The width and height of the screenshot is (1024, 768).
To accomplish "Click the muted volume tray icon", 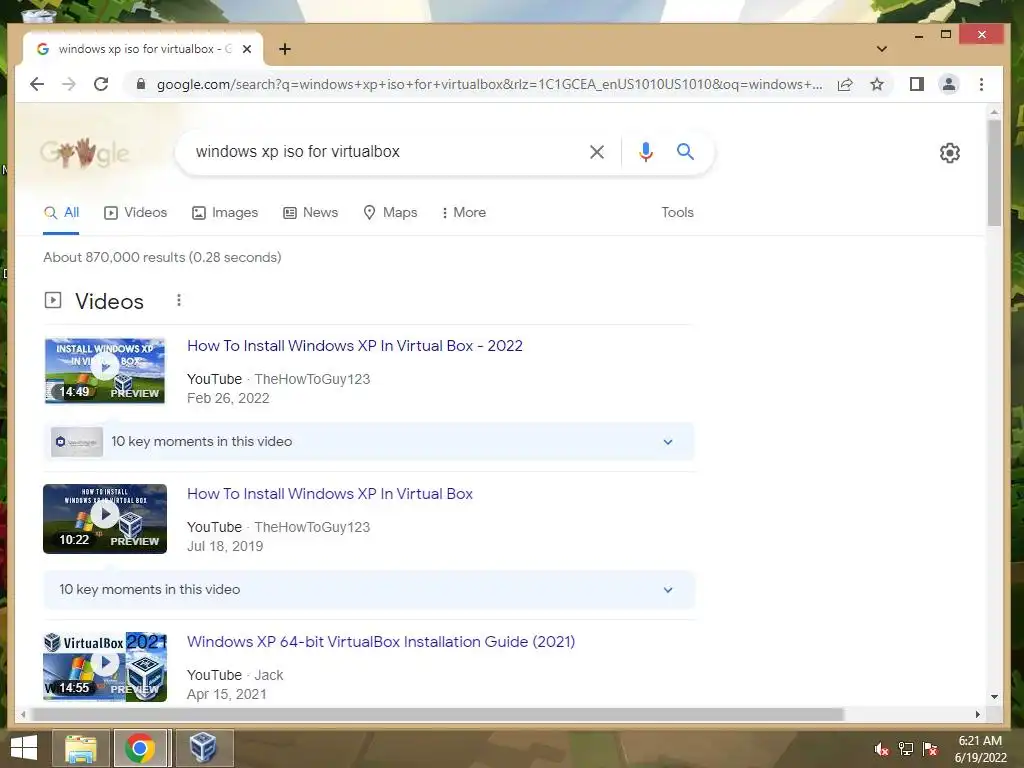I will tap(882, 750).
